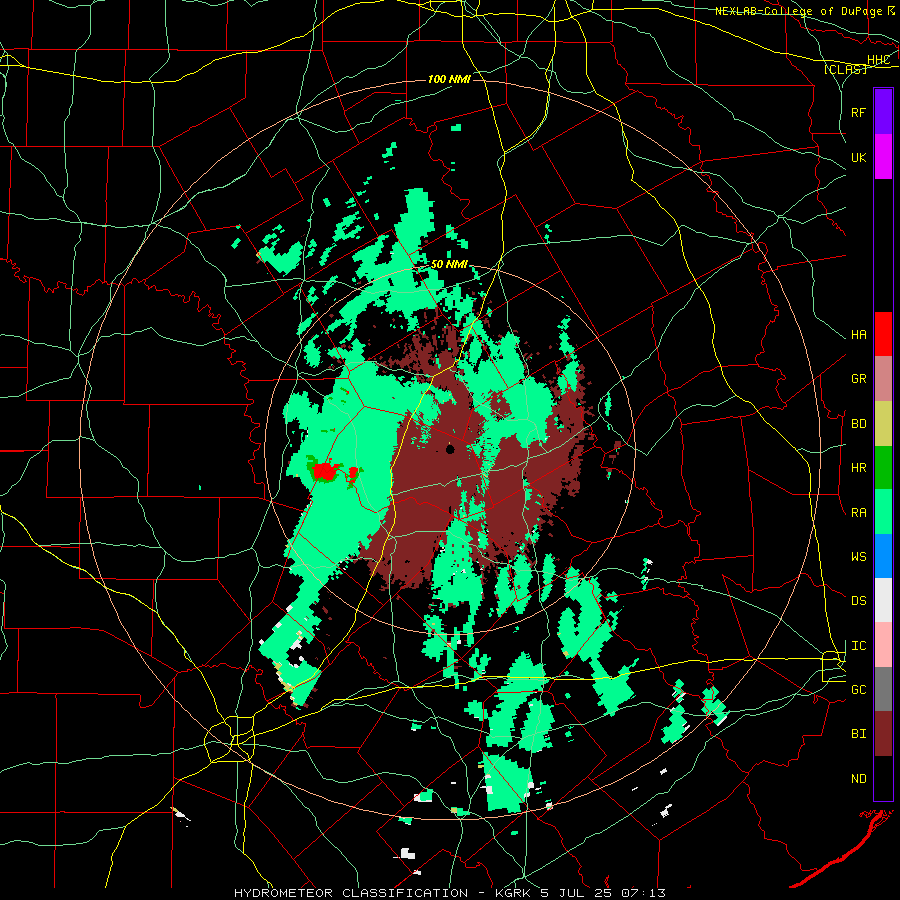The height and width of the screenshot is (900, 900).
Task: Click the GR legend color swatch
Action: pos(883,379)
